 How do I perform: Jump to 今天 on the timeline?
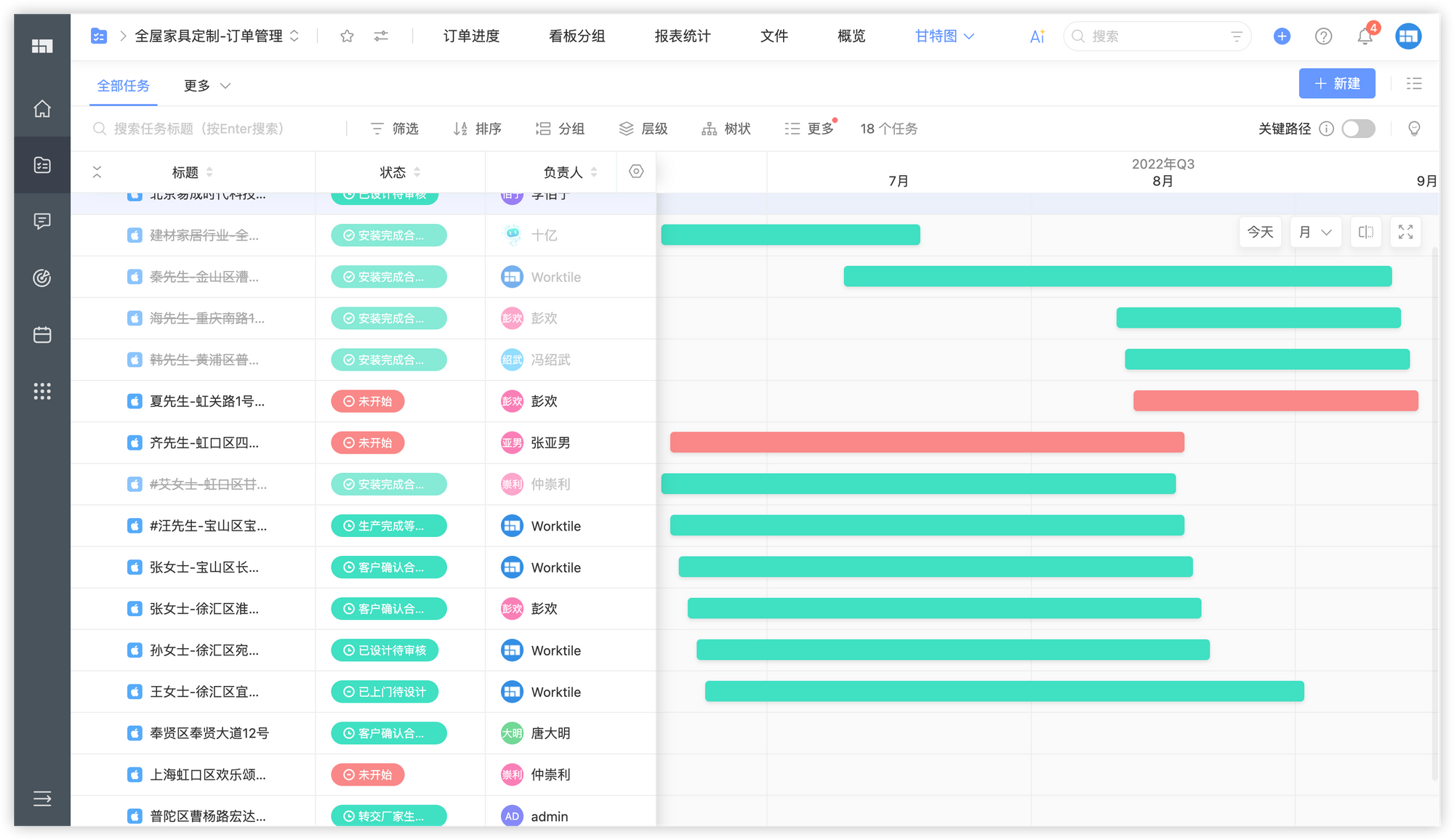click(1260, 233)
